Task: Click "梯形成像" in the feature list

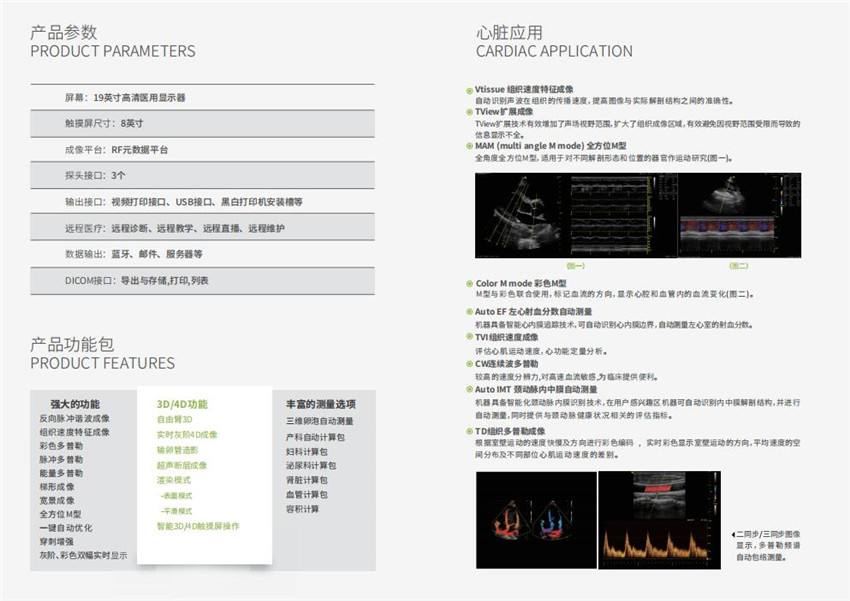Action: click(57, 487)
